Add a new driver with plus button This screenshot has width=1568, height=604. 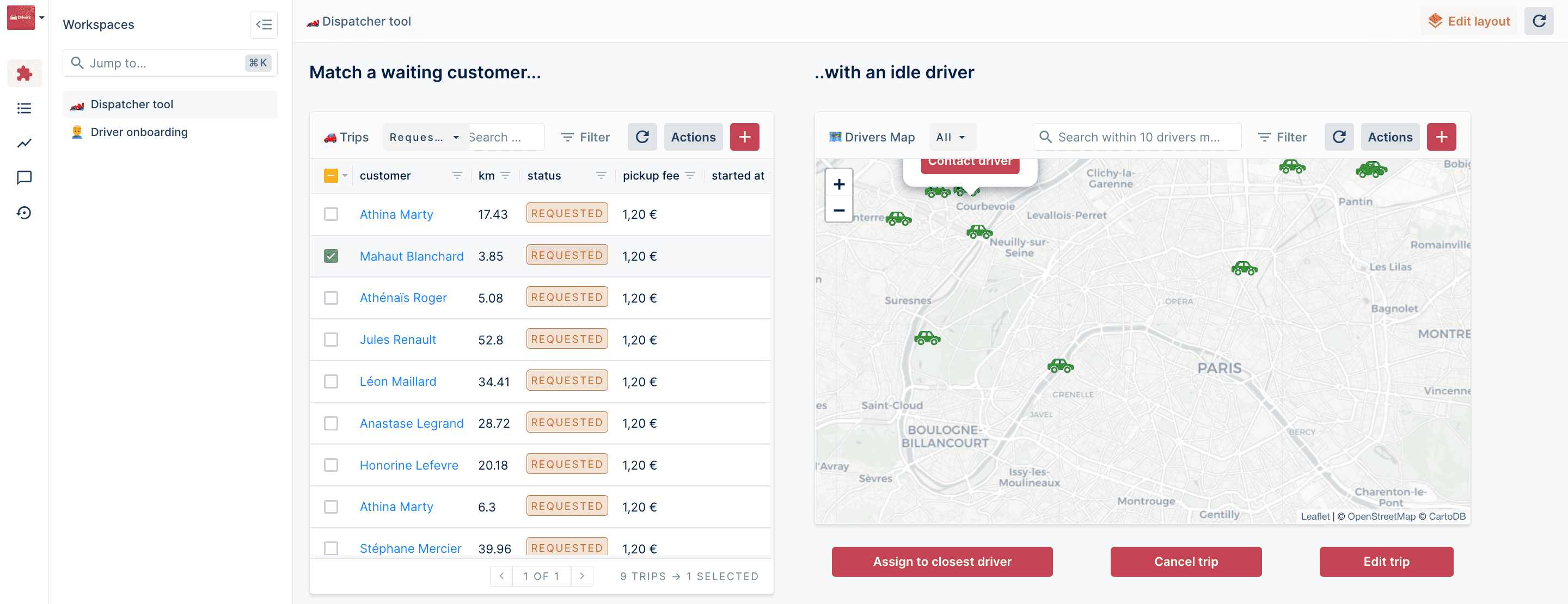tap(1441, 138)
